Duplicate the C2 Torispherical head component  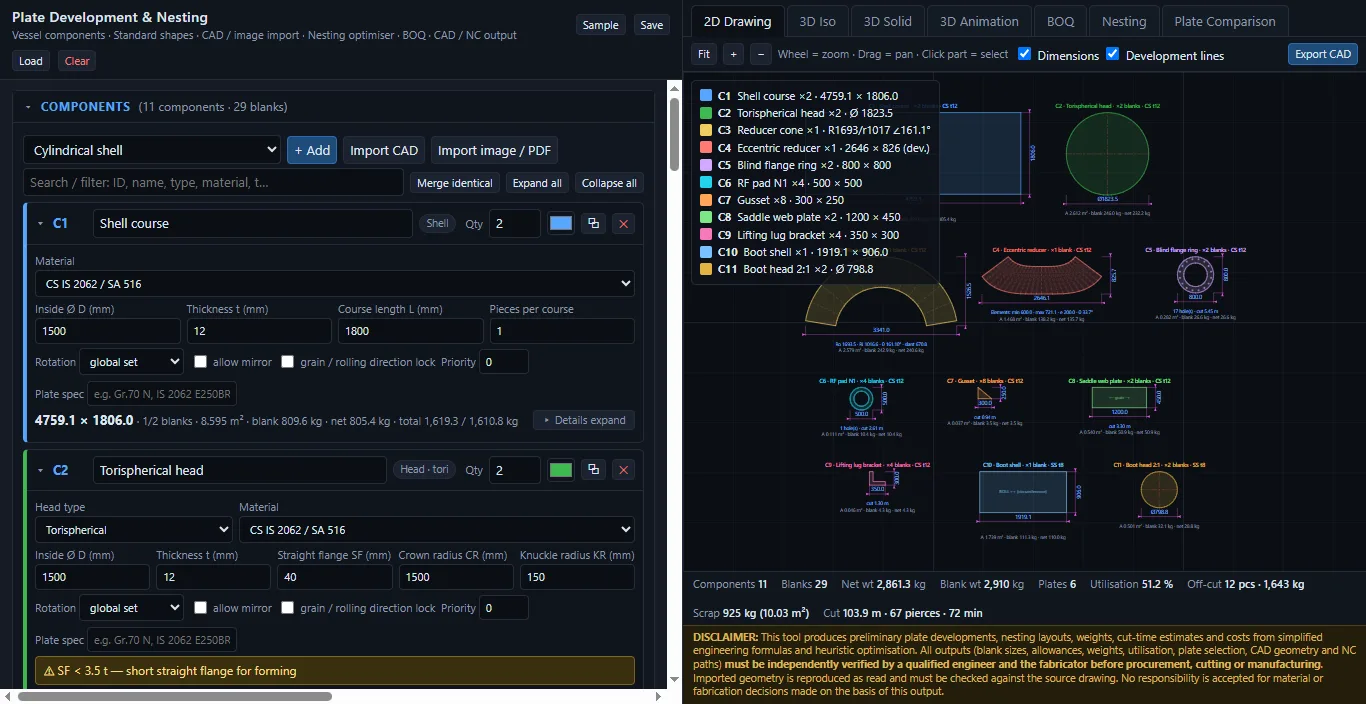(x=593, y=470)
